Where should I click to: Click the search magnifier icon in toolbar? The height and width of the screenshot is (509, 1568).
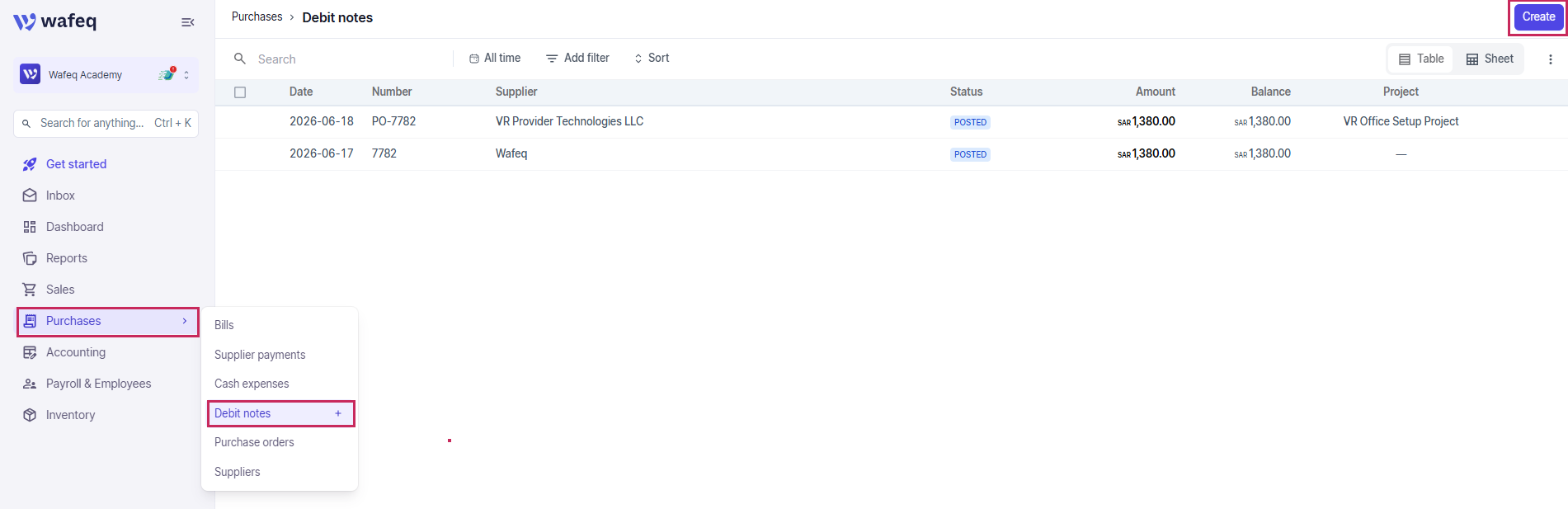click(x=240, y=59)
